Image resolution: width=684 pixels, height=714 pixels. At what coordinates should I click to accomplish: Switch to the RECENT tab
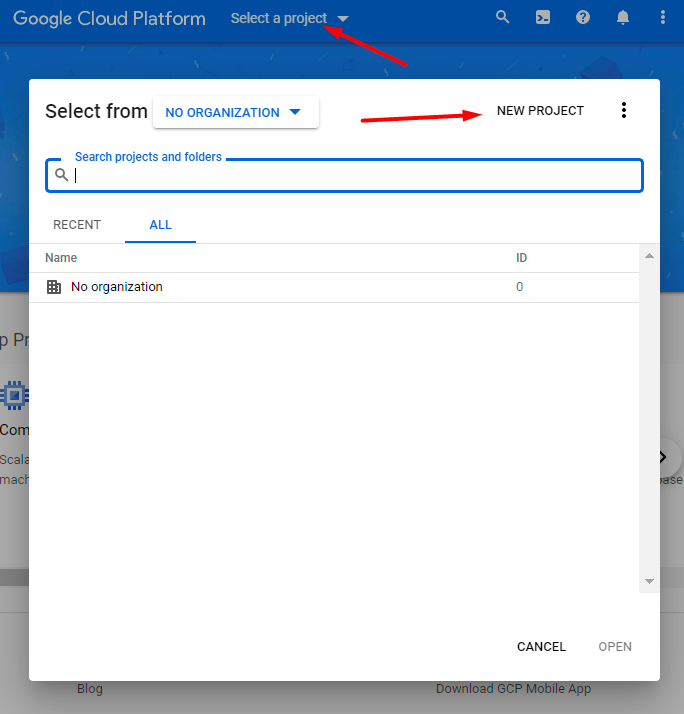coord(77,224)
